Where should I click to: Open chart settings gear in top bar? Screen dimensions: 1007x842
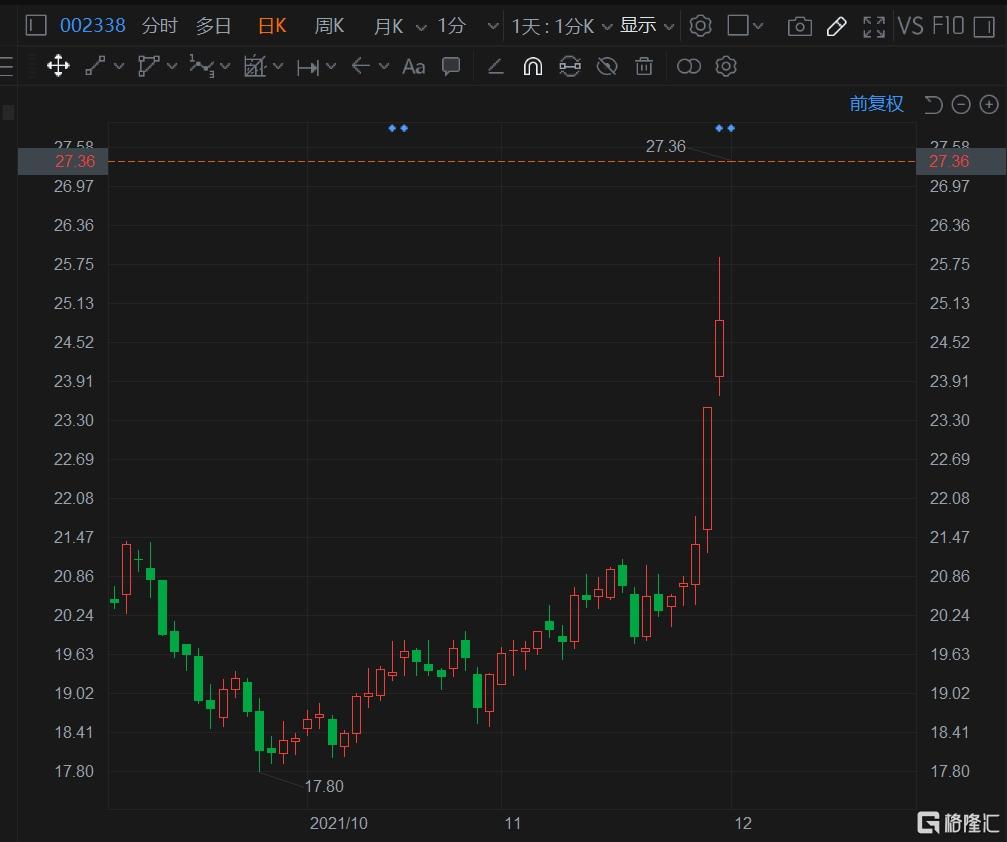click(700, 26)
